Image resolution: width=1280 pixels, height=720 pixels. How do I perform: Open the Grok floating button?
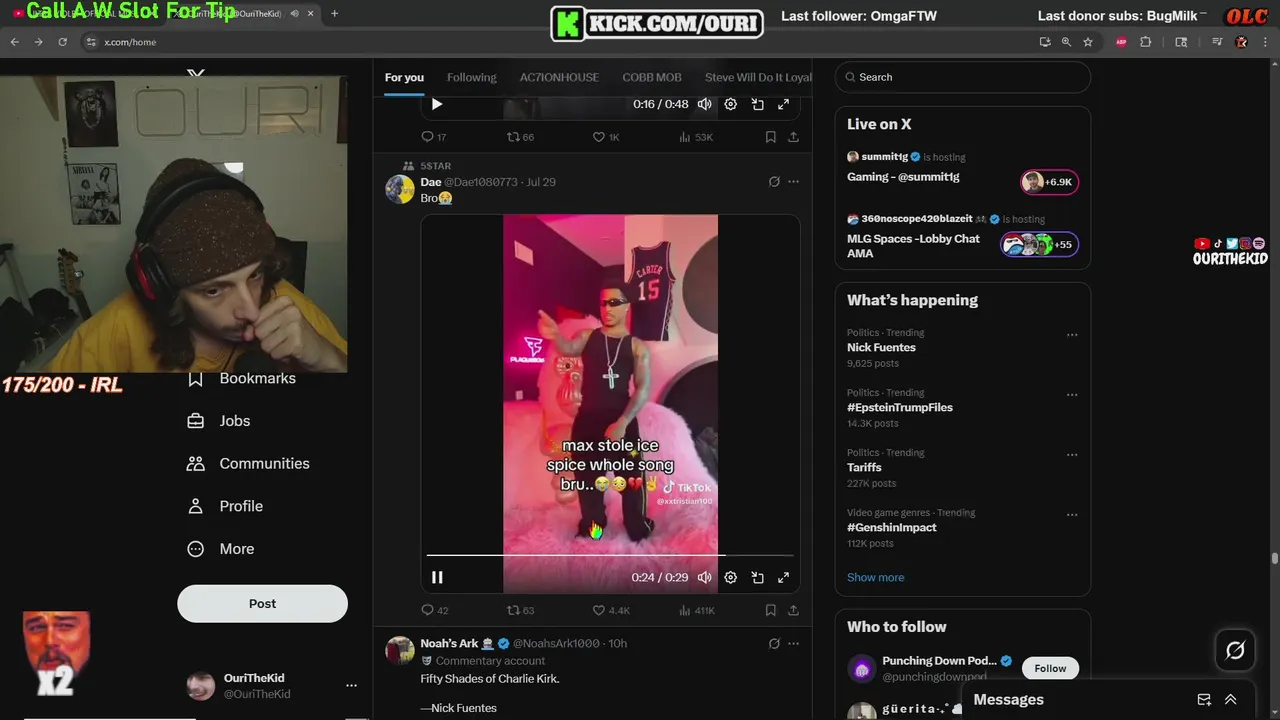[1235, 651]
